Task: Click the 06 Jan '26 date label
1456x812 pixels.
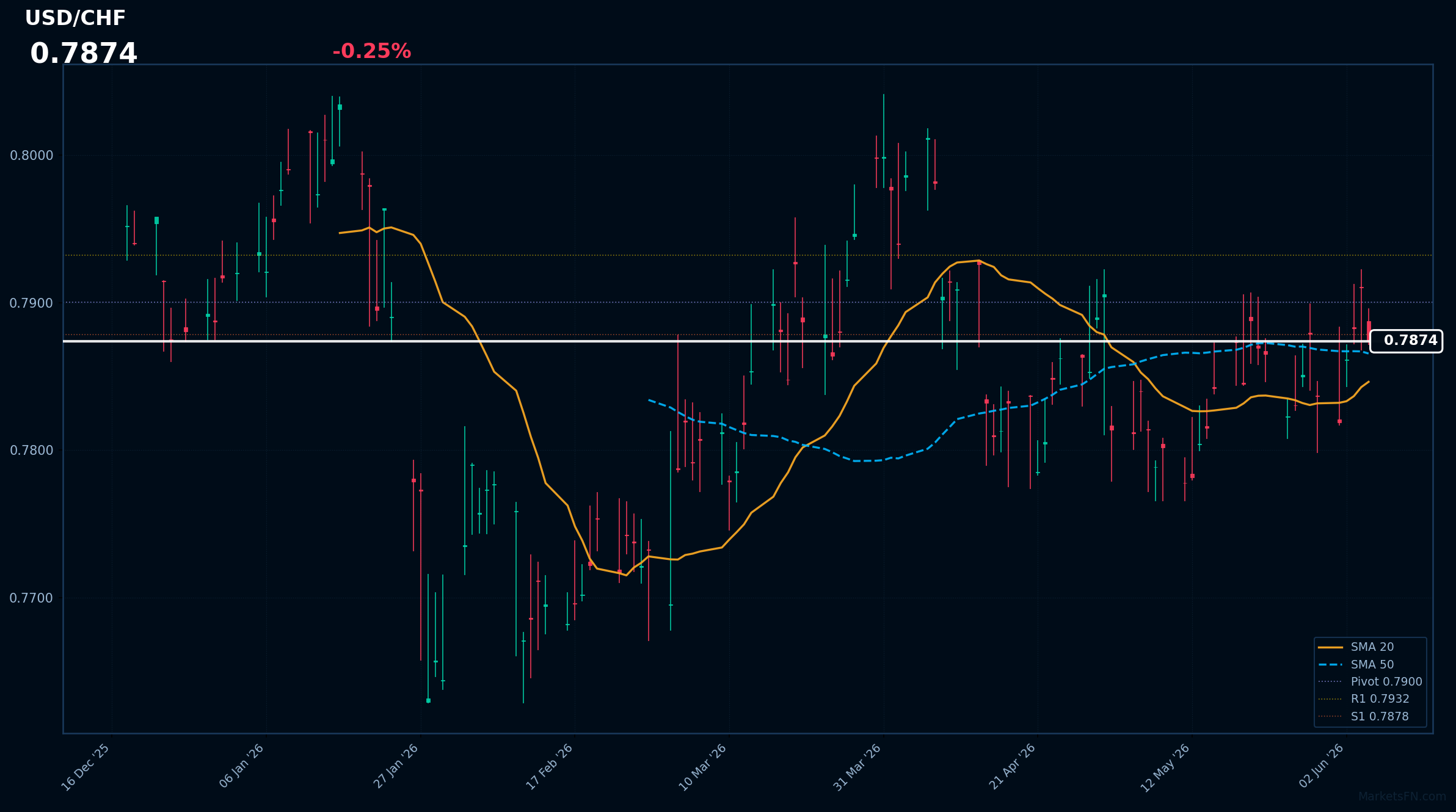Action: point(242,766)
